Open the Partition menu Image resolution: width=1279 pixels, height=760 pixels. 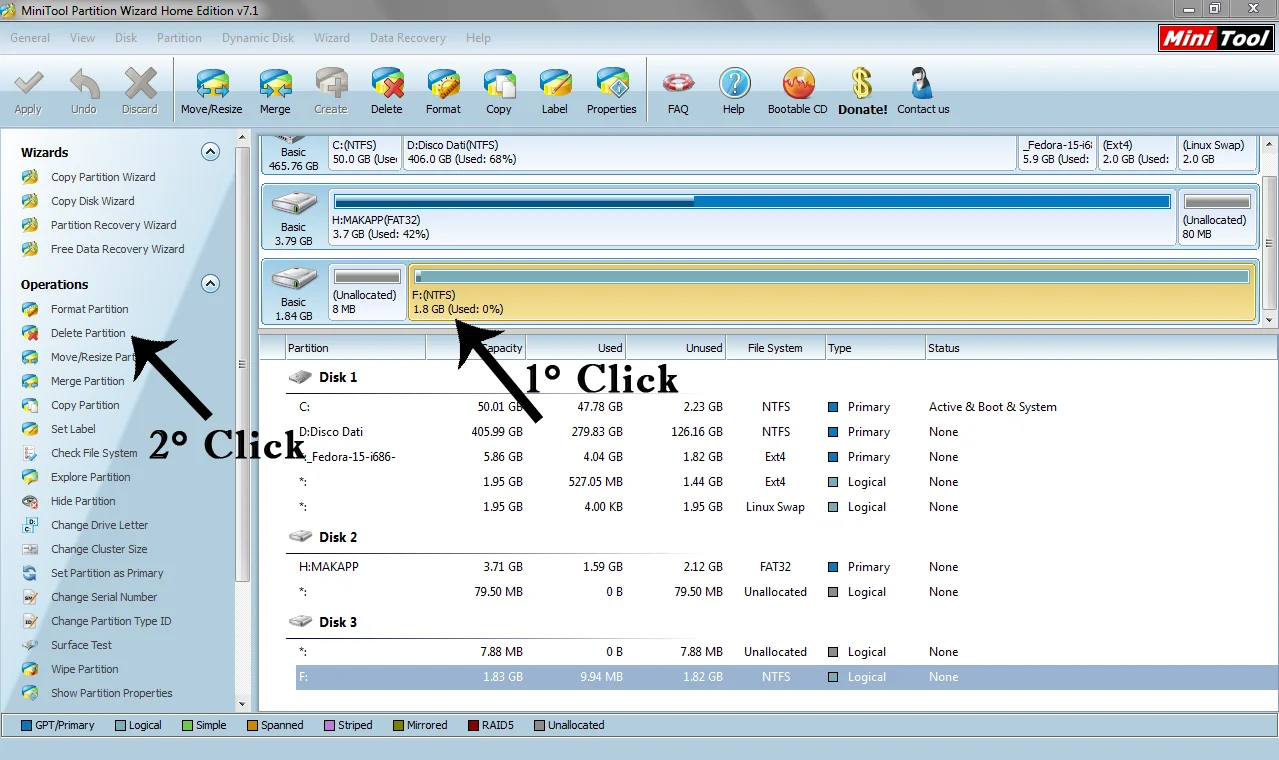point(179,38)
